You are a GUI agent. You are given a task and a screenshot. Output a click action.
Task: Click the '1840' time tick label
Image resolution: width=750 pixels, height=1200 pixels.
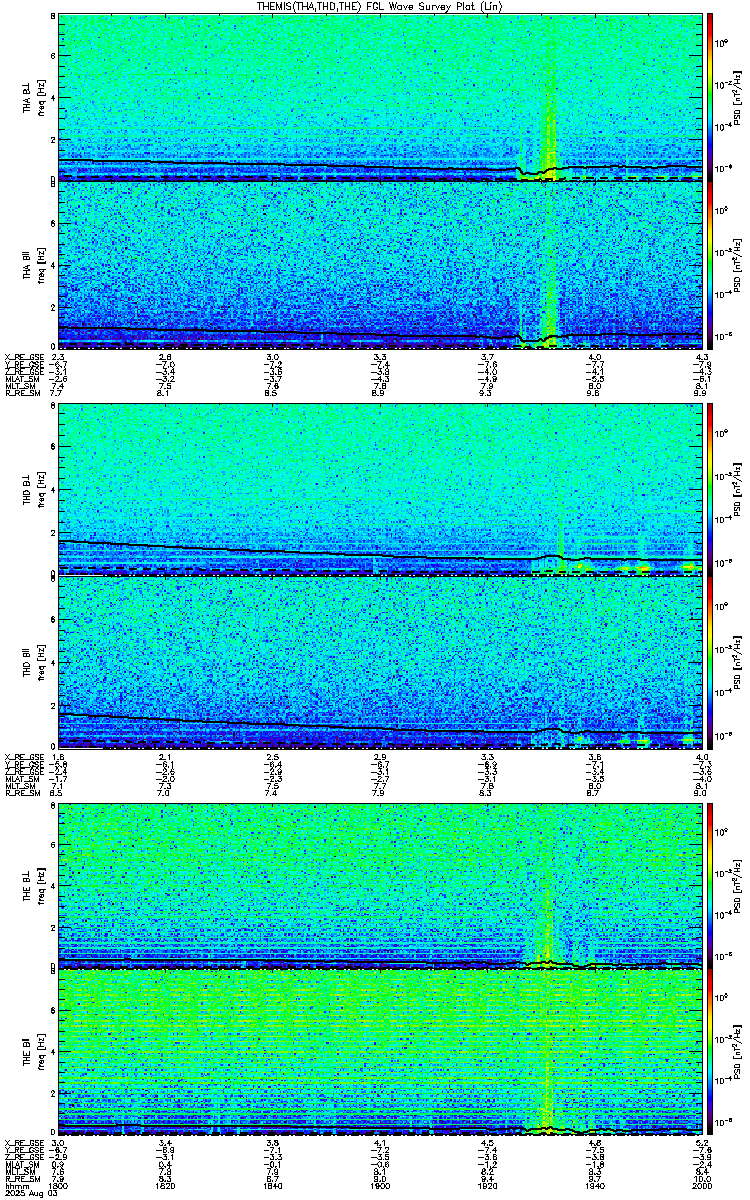pyautogui.click(x=273, y=1185)
